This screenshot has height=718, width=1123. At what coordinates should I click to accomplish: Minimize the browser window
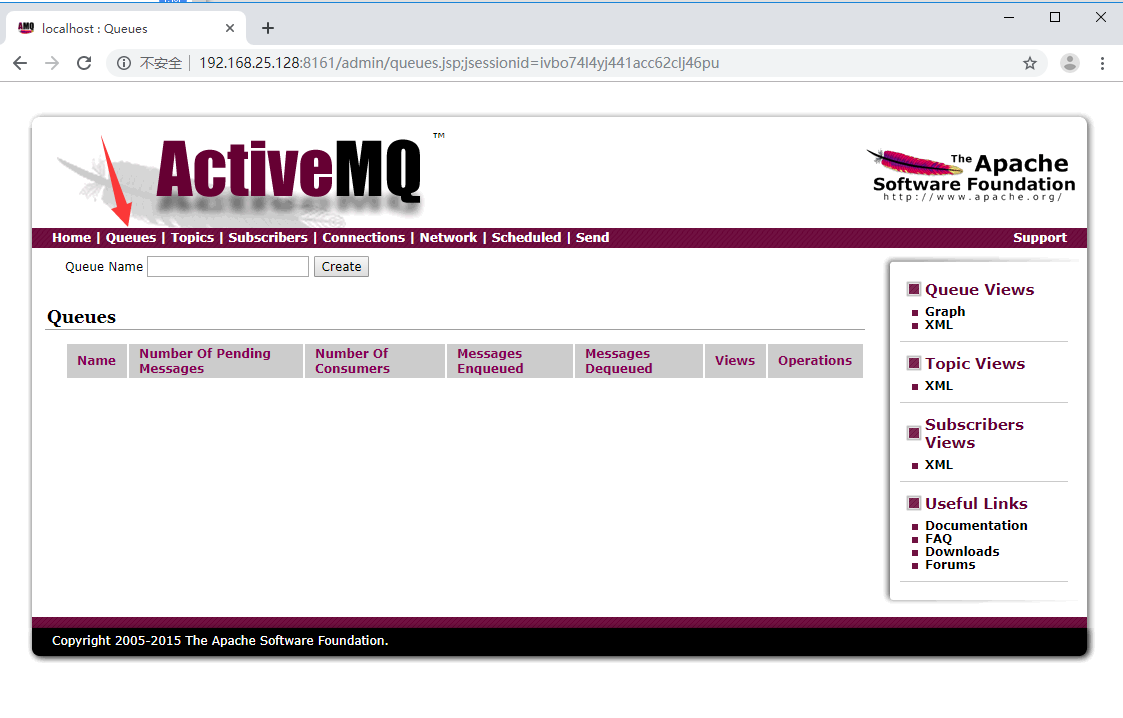click(1009, 17)
